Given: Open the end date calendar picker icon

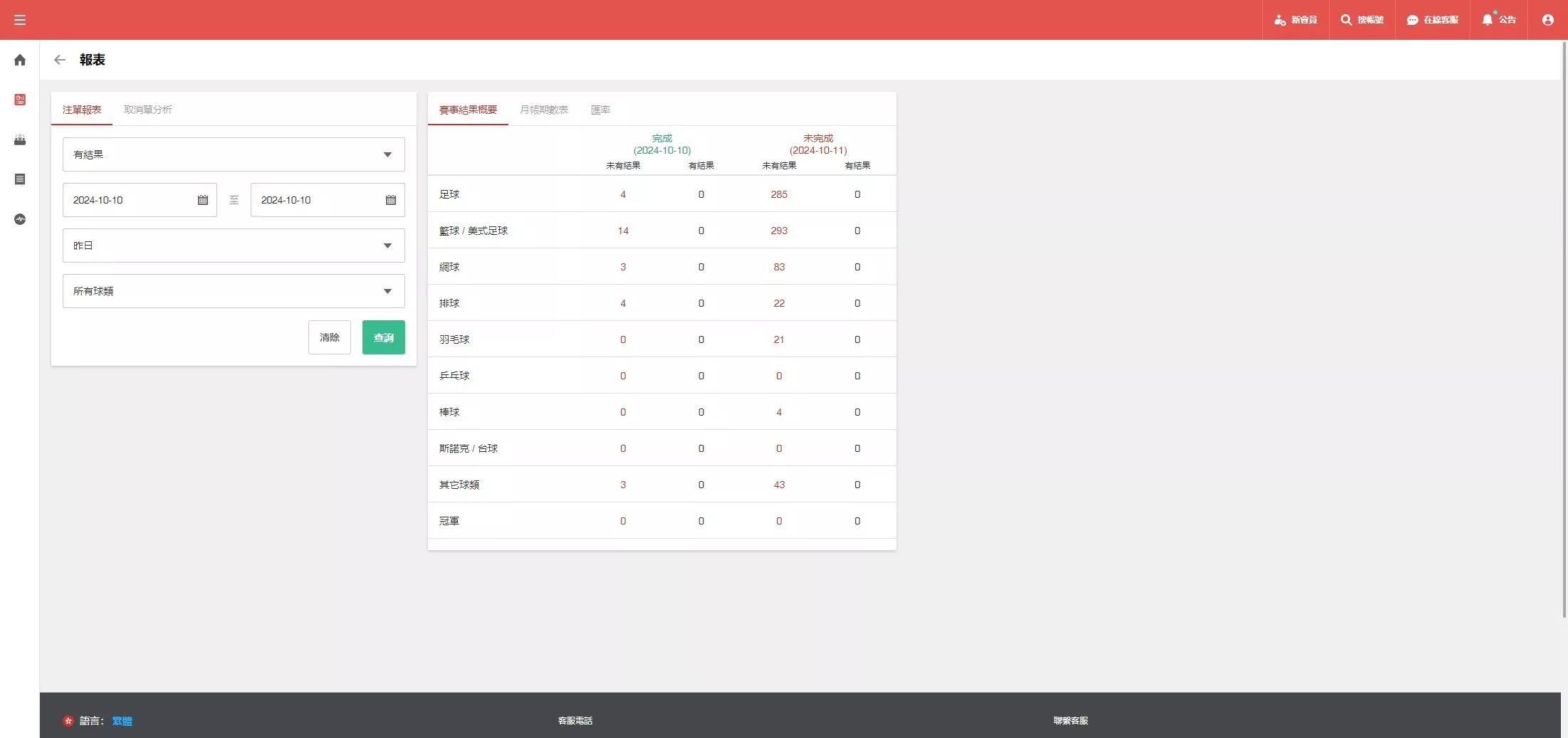Looking at the screenshot, I should (x=391, y=200).
